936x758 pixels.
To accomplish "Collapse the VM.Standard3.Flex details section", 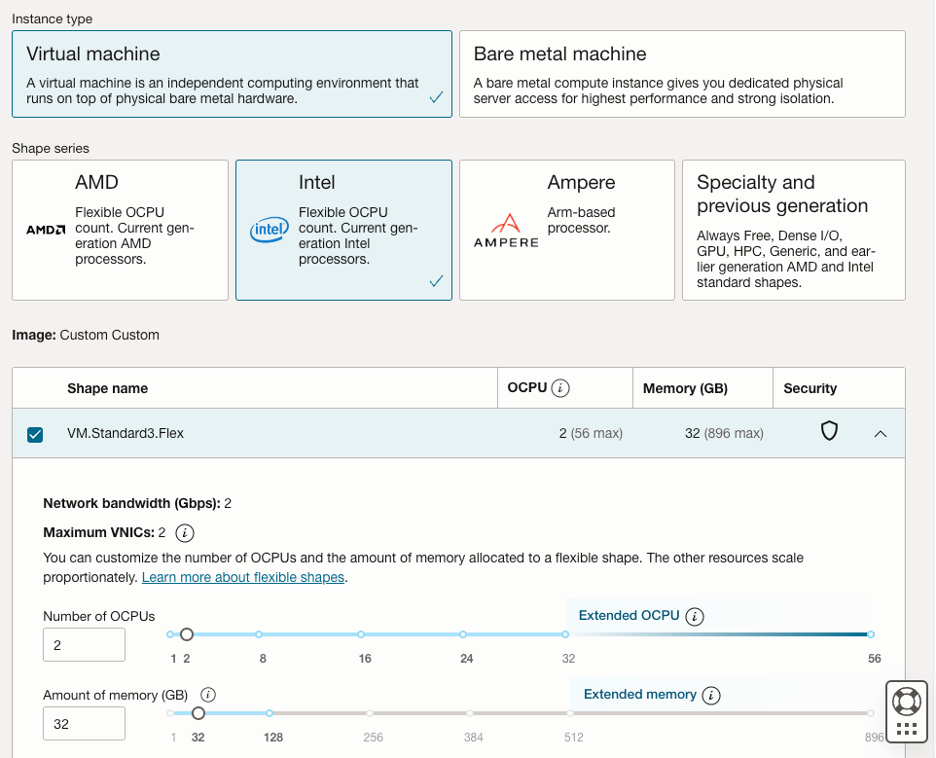I will [881, 432].
